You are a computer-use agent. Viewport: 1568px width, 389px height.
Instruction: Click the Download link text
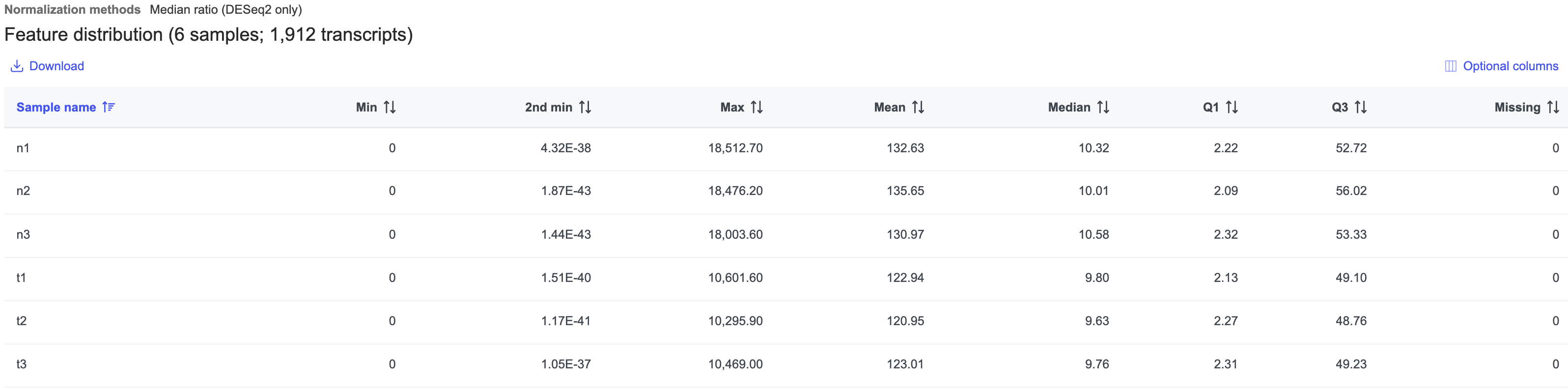coord(56,66)
